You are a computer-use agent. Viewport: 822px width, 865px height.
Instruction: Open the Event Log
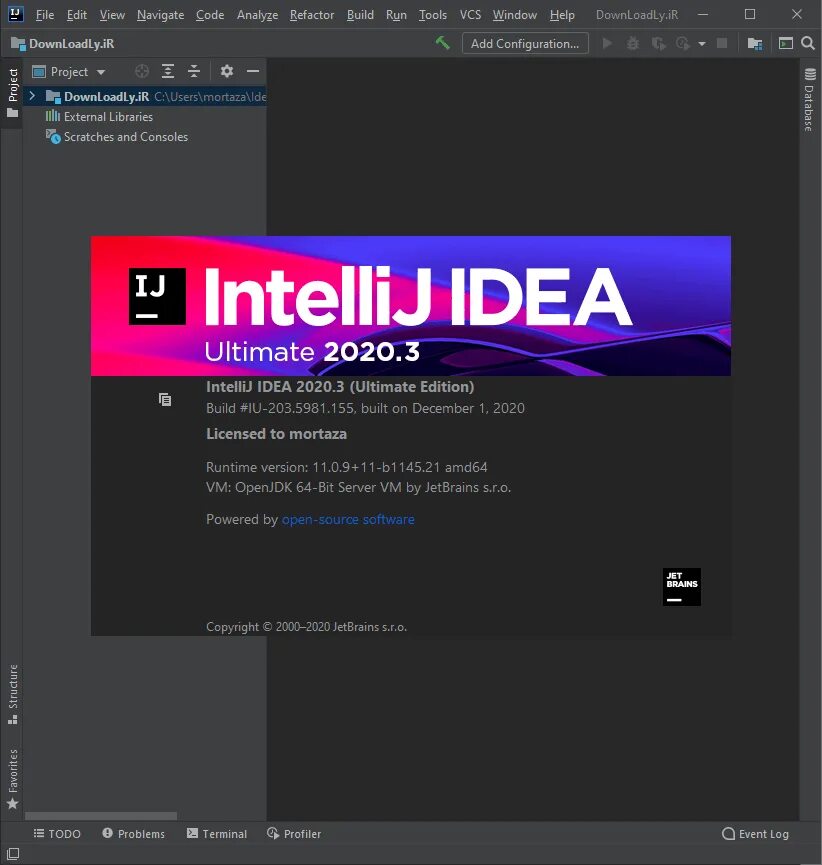tap(755, 834)
